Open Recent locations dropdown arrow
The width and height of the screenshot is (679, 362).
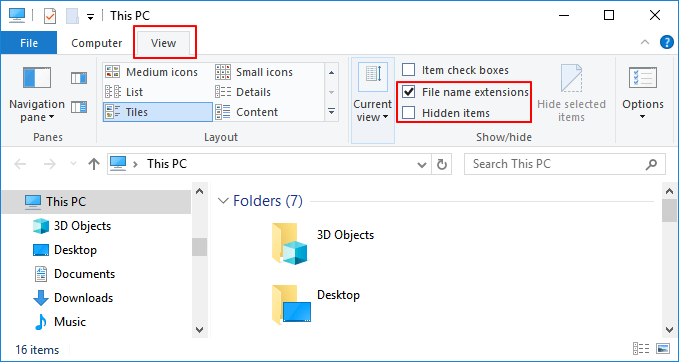click(73, 164)
